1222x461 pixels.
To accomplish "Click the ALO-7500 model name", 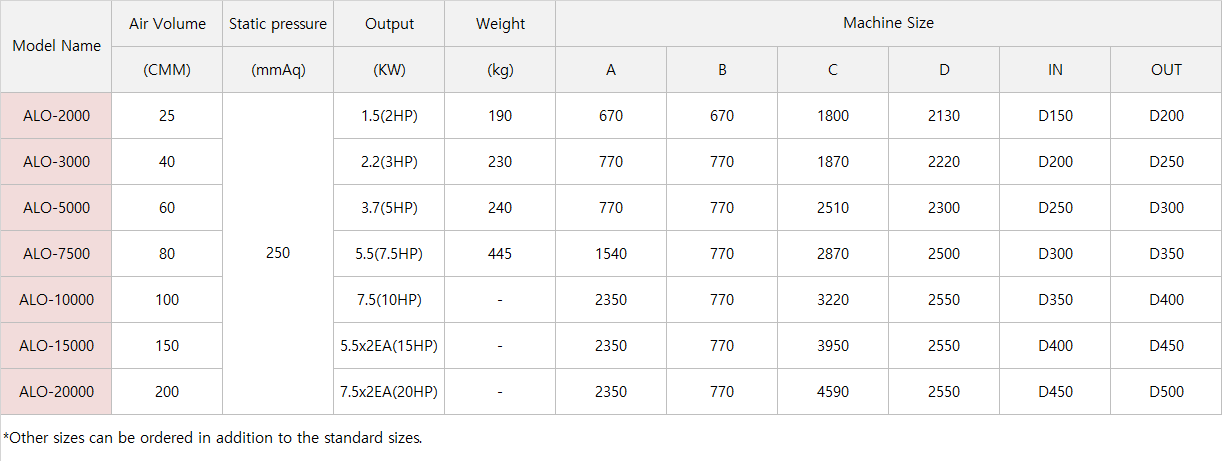I will point(56,254).
